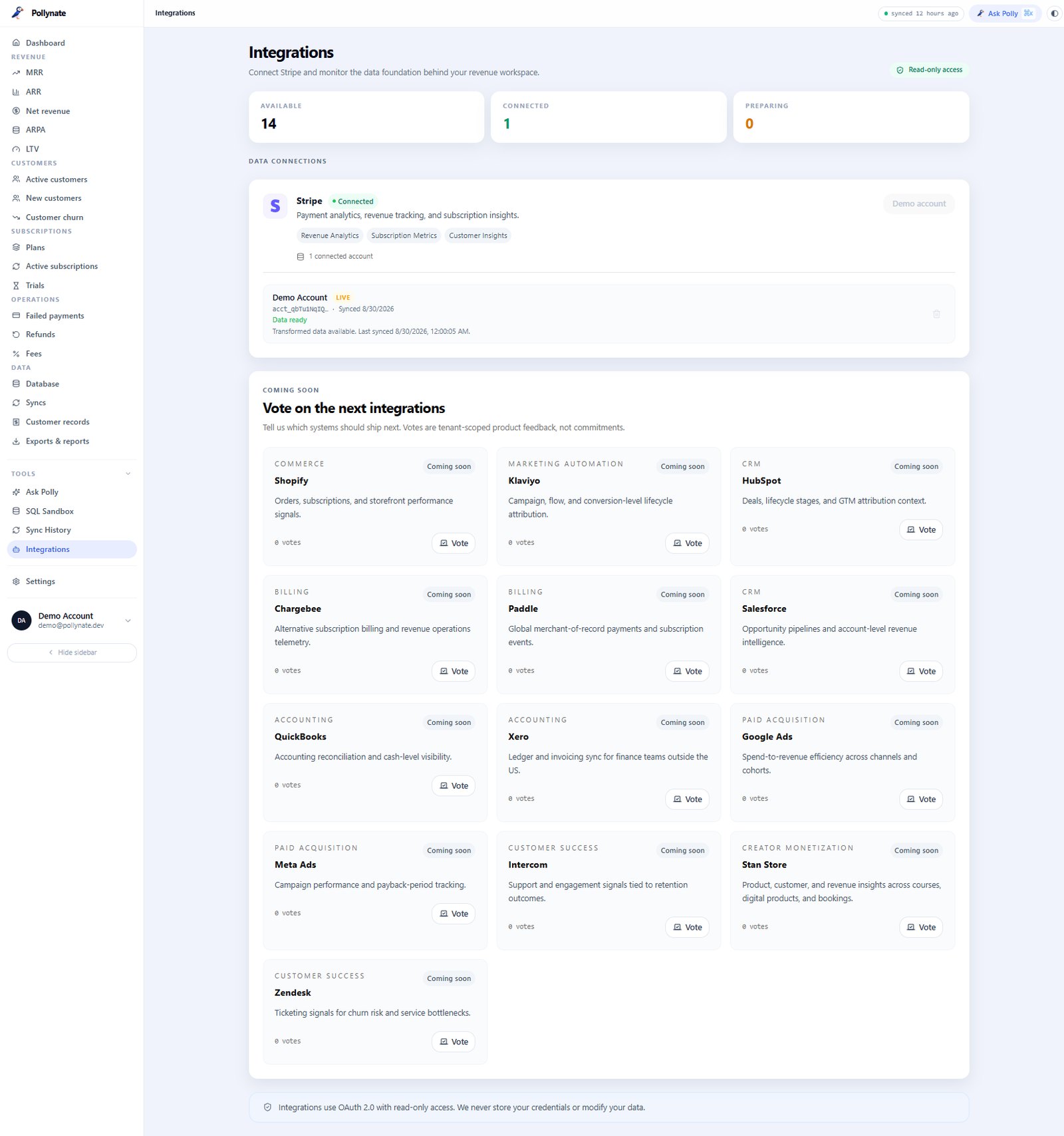The width and height of the screenshot is (1064, 1136).
Task: Open the Integrations sidebar item
Action: [x=72, y=549]
